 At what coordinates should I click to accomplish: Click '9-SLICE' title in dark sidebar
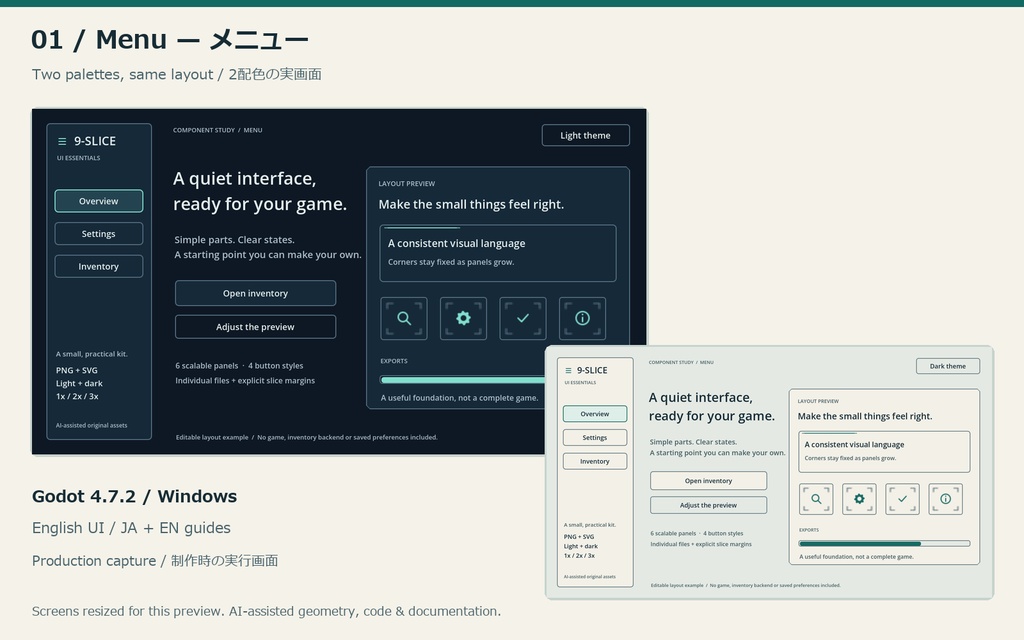point(95,141)
